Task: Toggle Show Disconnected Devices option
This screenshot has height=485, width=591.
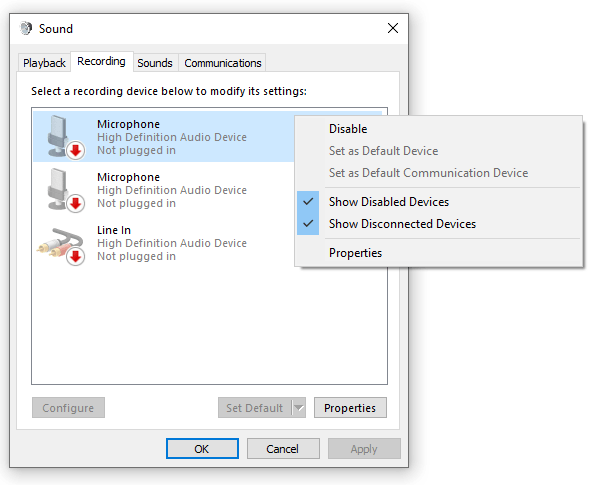Action: 439,224
